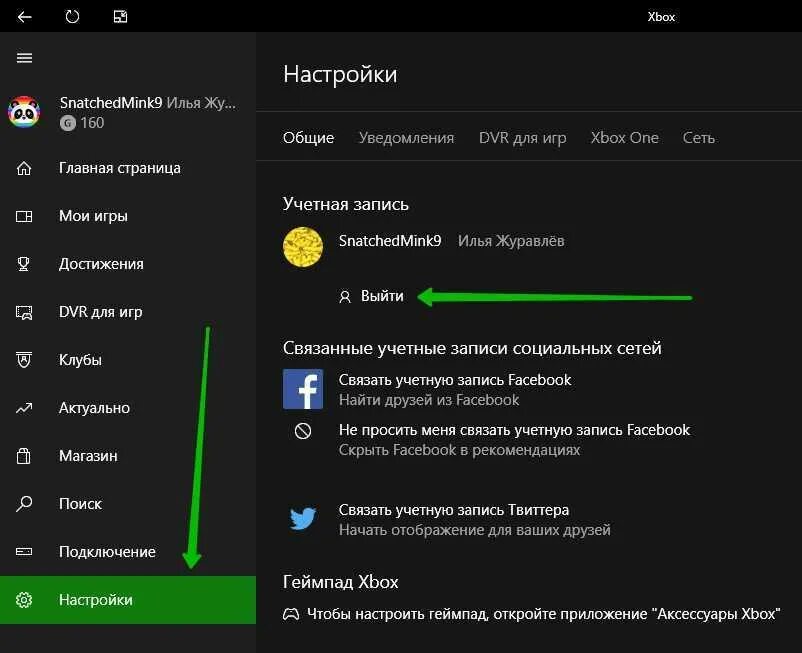Click the Аксессуары Xbox gamepad message
This screenshot has width=802, height=653.
[544, 614]
